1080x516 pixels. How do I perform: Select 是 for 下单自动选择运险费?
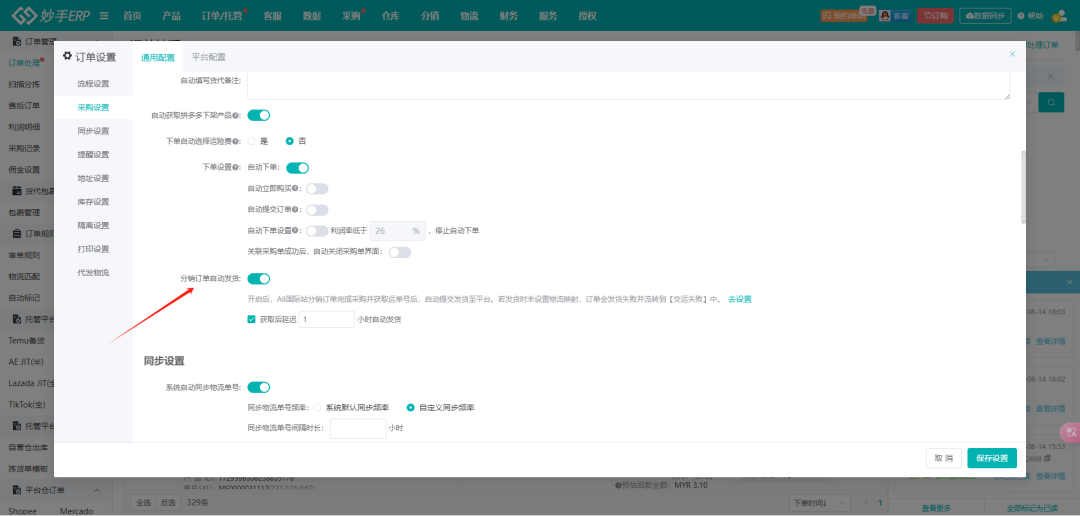pyautogui.click(x=252, y=141)
